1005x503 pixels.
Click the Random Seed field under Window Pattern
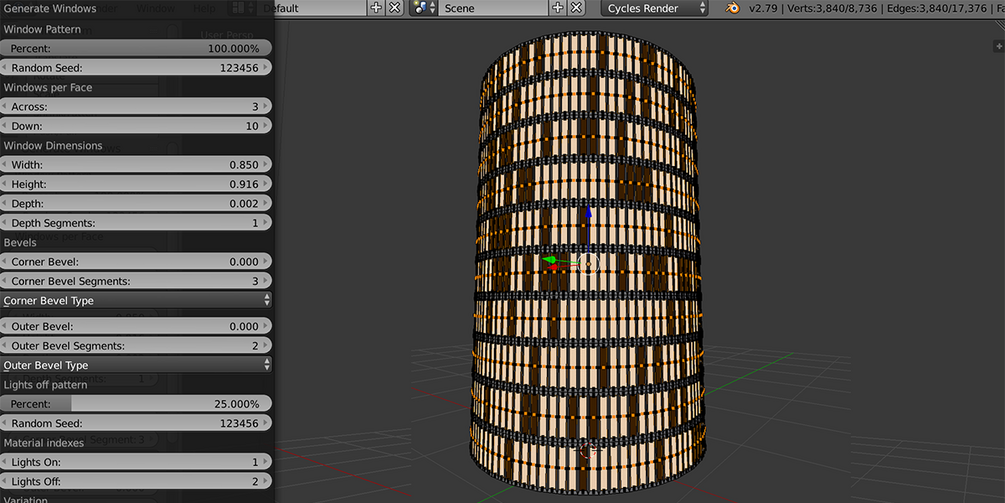pos(136,67)
